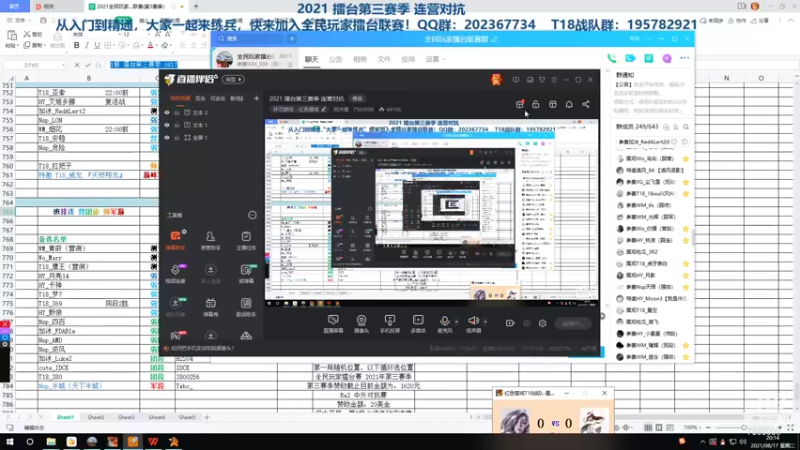Switch to the Sheet5 worksheet tab
The height and width of the screenshot is (450, 800).
[x=187, y=417]
